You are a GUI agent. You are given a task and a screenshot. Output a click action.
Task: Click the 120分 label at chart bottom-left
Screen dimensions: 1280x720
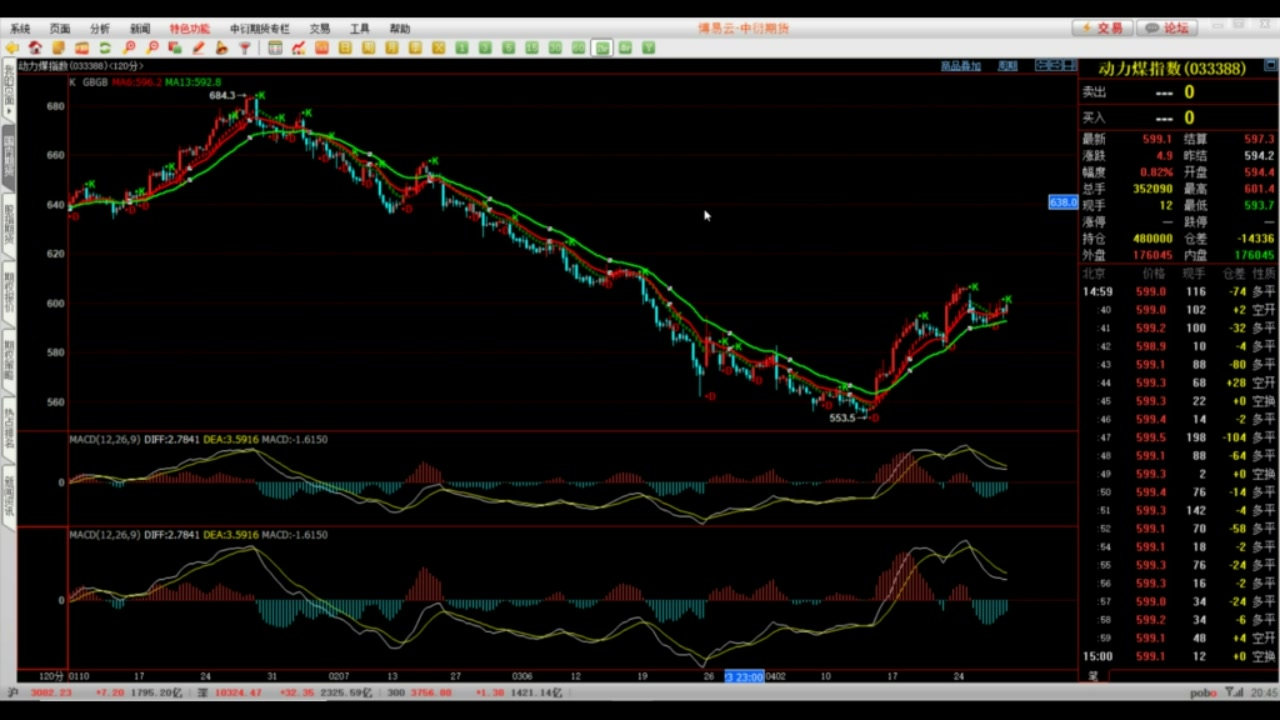point(51,677)
